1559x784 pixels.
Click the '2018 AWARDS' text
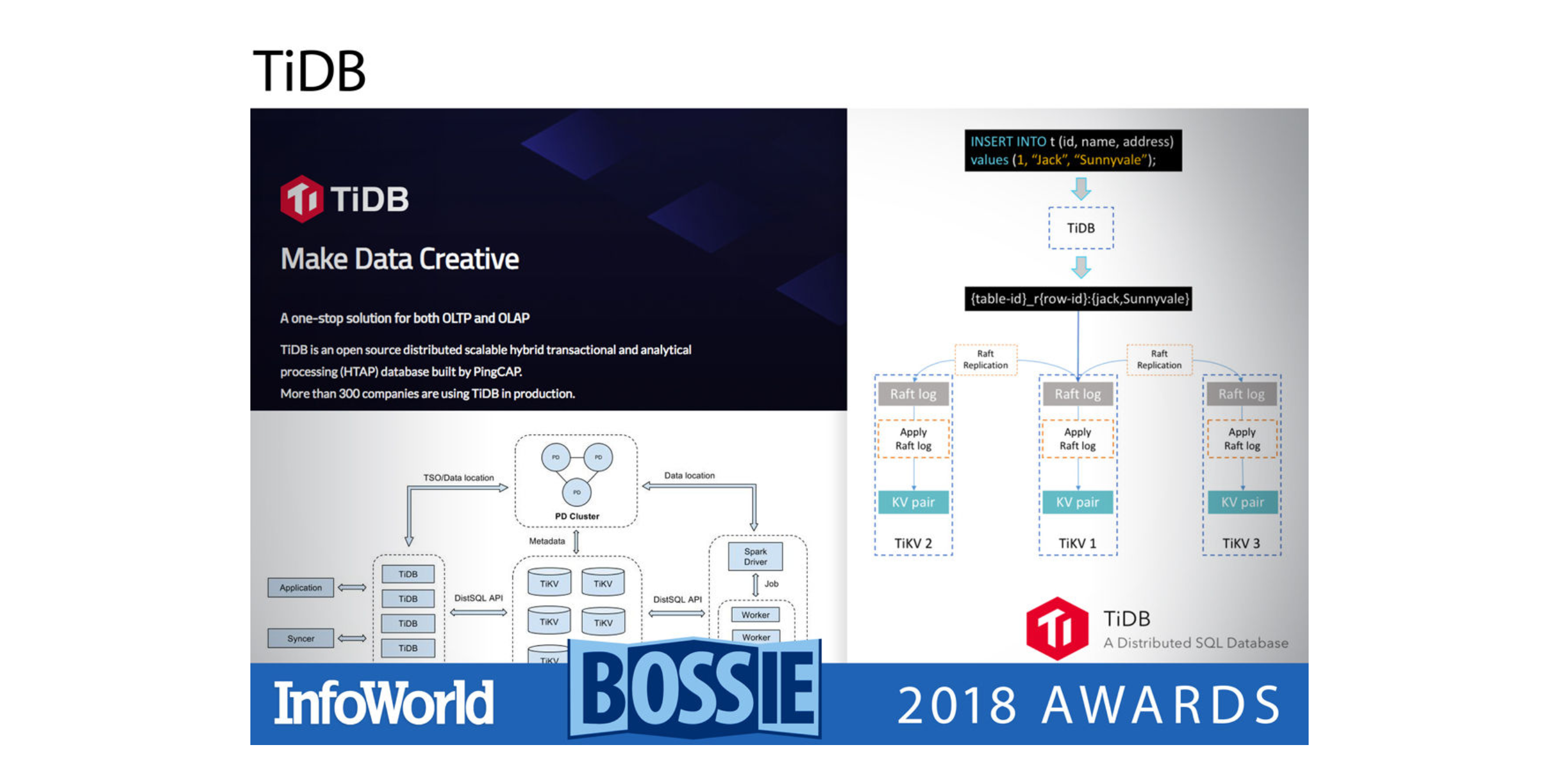[1089, 705]
